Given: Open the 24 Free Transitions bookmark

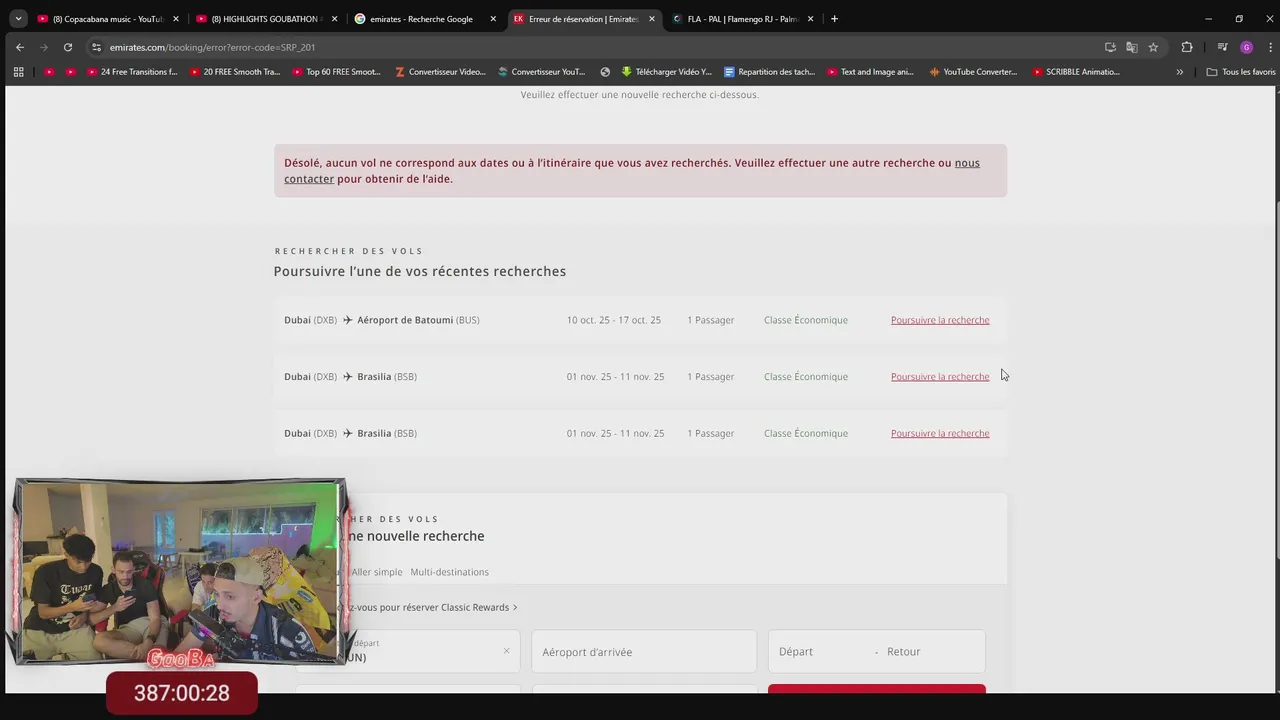Looking at the screenshot, I should [131, 72].
